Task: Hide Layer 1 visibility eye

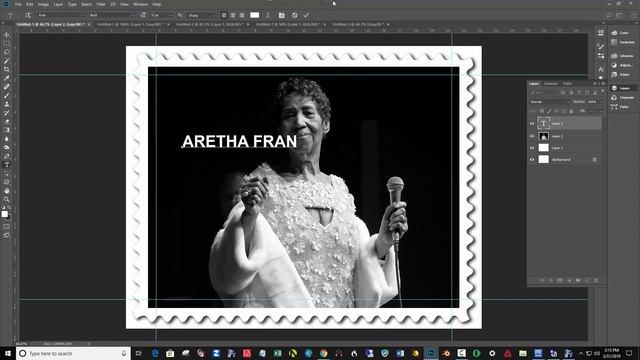Action: pyautogui.click(x=532, y=148)
